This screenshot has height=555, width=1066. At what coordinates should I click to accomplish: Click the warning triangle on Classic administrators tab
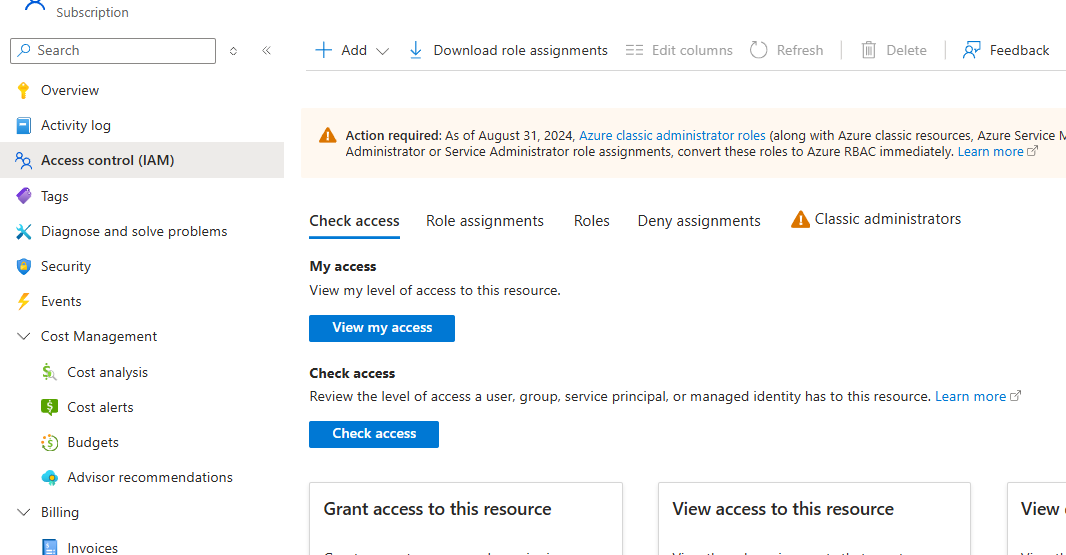pyautogui.click(x=800, y=220)
